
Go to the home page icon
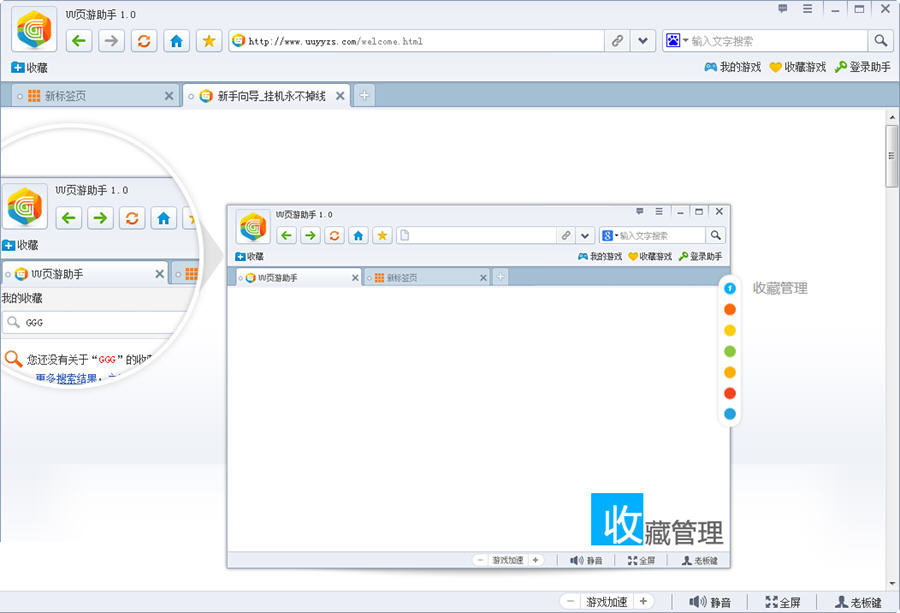coord(176,41)
